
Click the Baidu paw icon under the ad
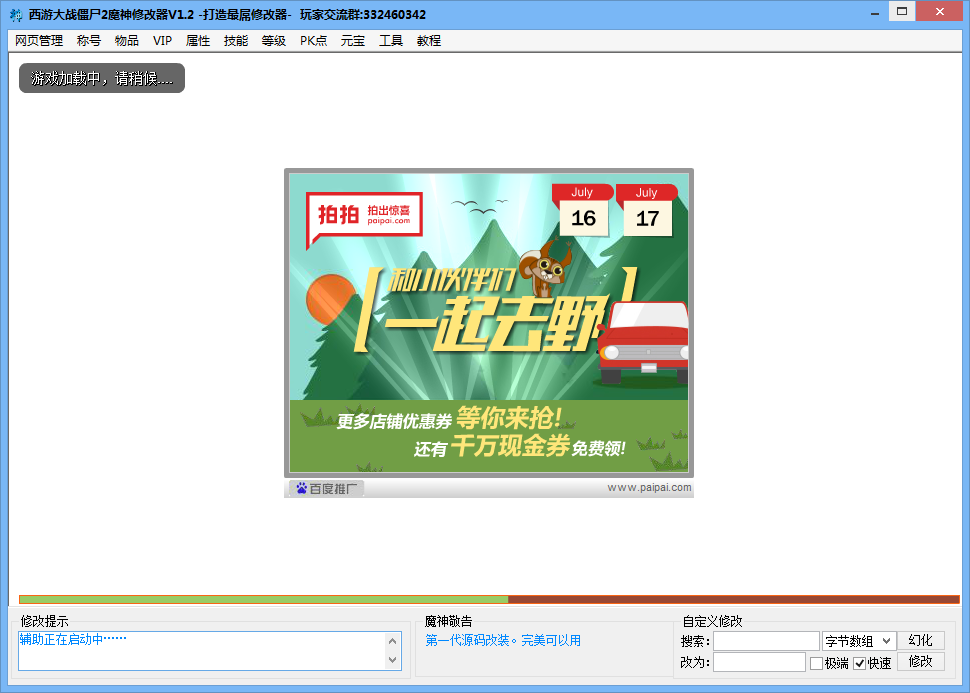tap(300, 488)
